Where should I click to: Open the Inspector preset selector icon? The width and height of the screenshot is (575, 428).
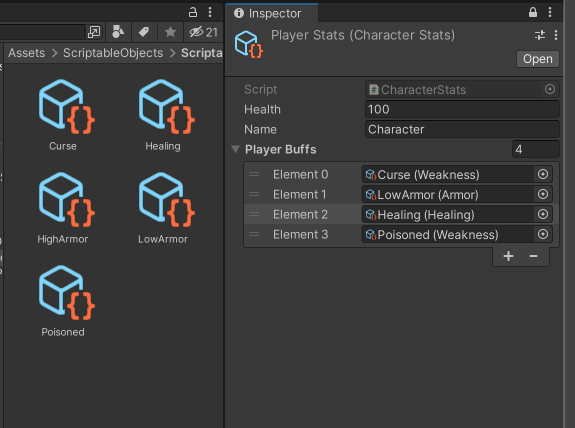pos(540,35)
